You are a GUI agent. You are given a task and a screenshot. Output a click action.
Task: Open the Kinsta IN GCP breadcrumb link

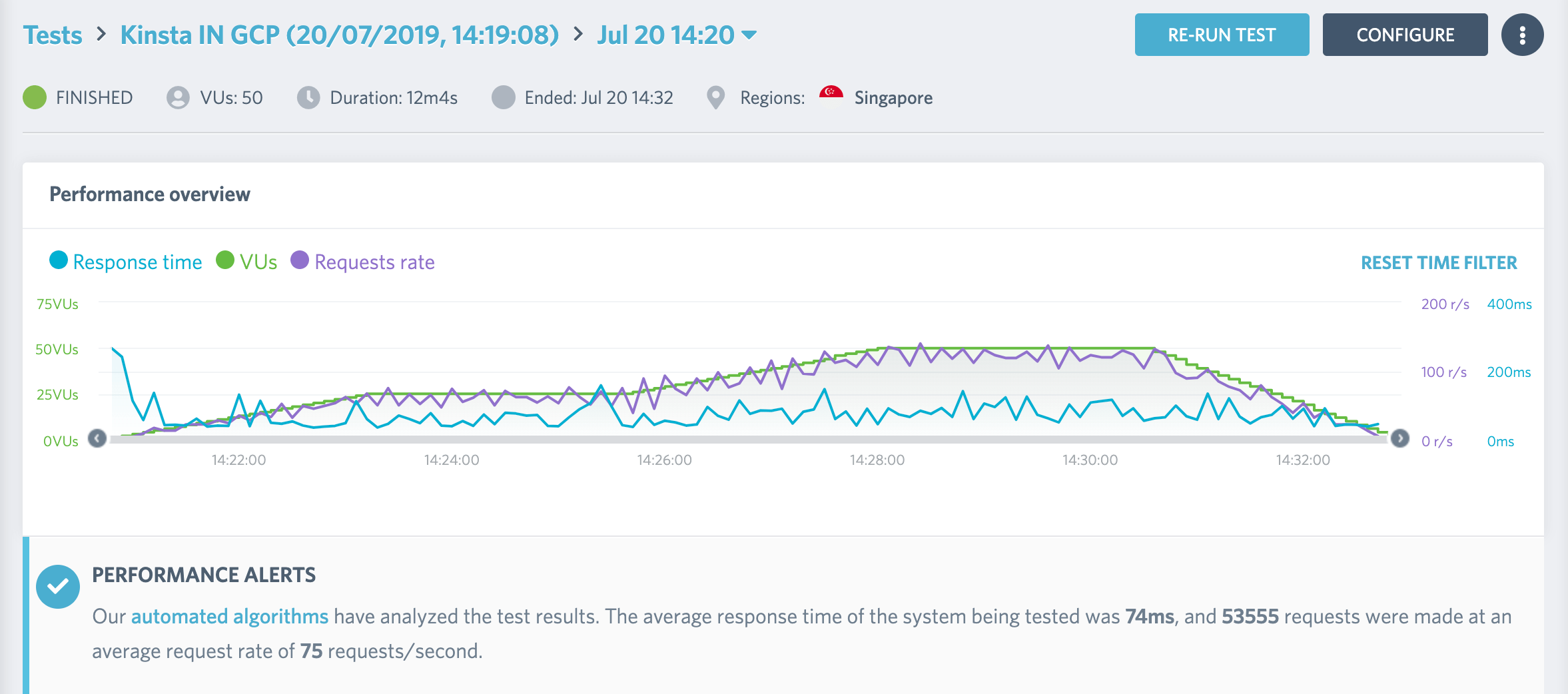[x=340, y=35]
